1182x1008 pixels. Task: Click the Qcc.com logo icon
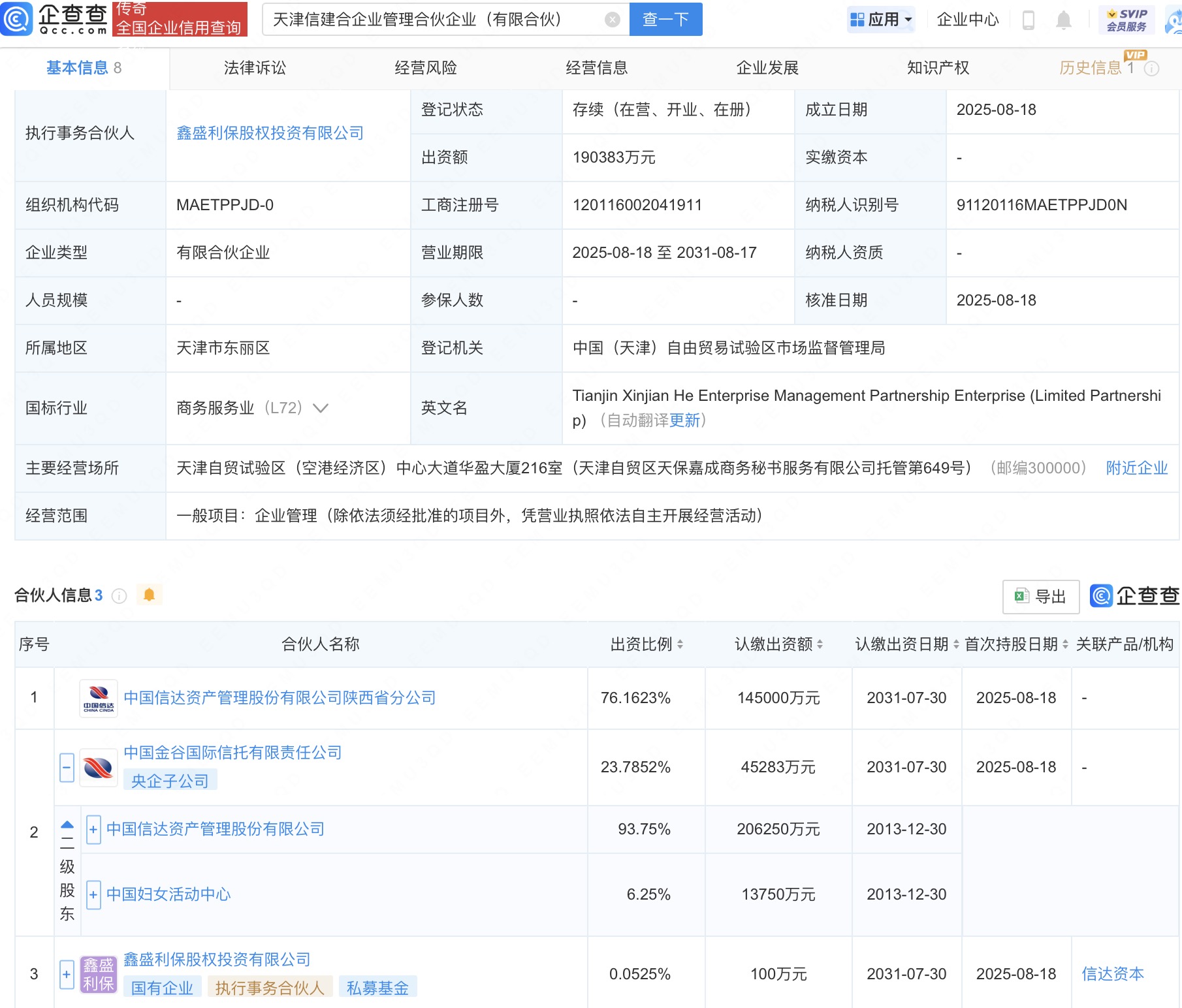(x=17, y=19)
